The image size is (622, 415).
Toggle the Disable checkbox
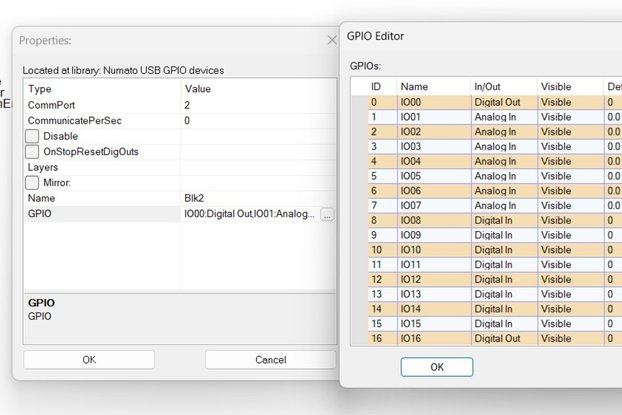click(32, 136)
